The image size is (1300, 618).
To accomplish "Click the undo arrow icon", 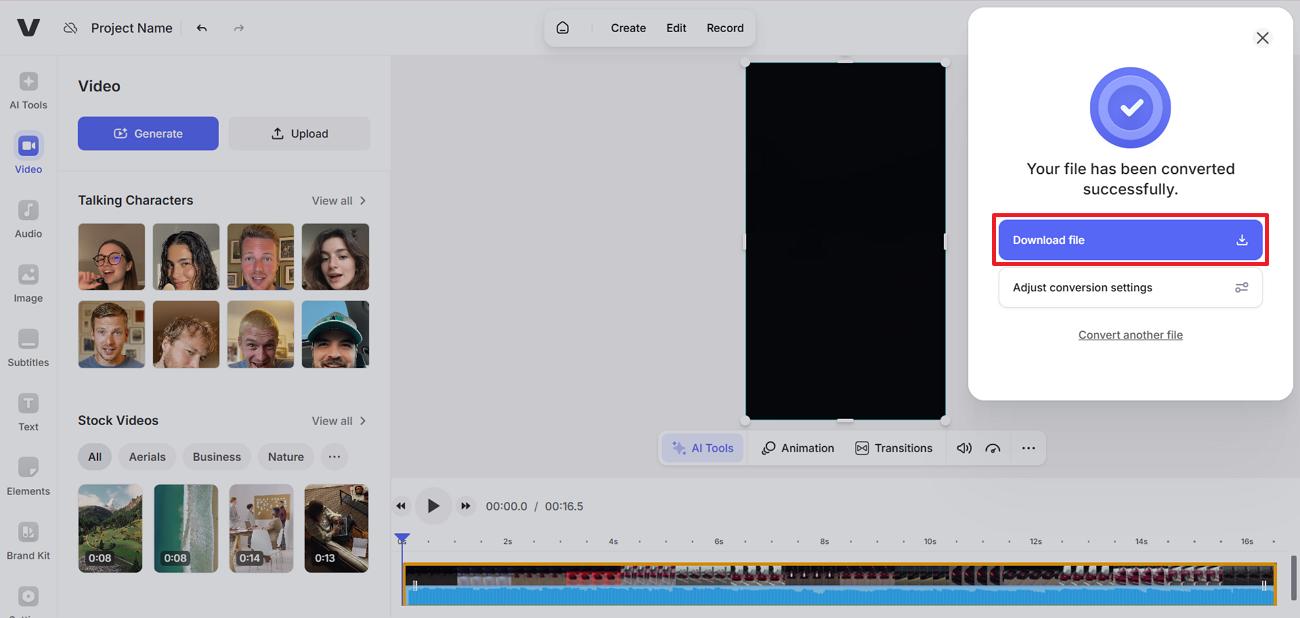I will click(x=202, y=28).
